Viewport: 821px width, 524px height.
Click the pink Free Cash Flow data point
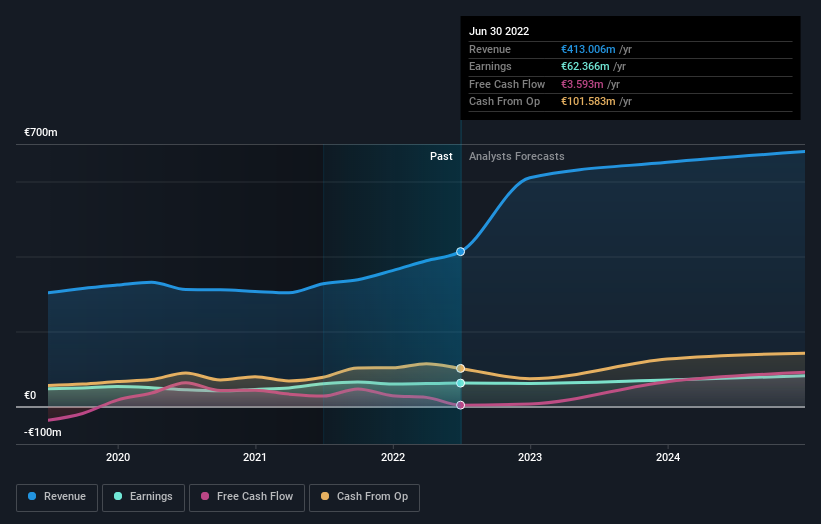point(460,405)
